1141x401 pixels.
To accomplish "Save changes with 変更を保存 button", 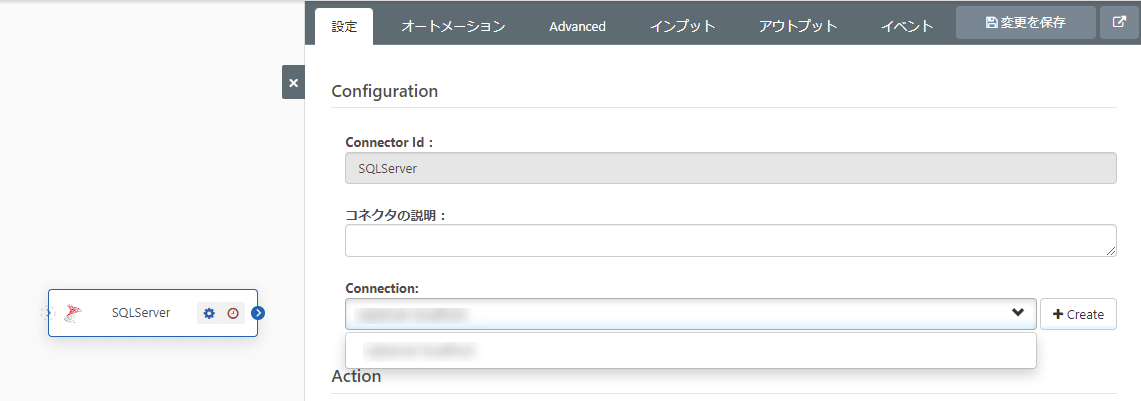I will tap(1025, 23).
